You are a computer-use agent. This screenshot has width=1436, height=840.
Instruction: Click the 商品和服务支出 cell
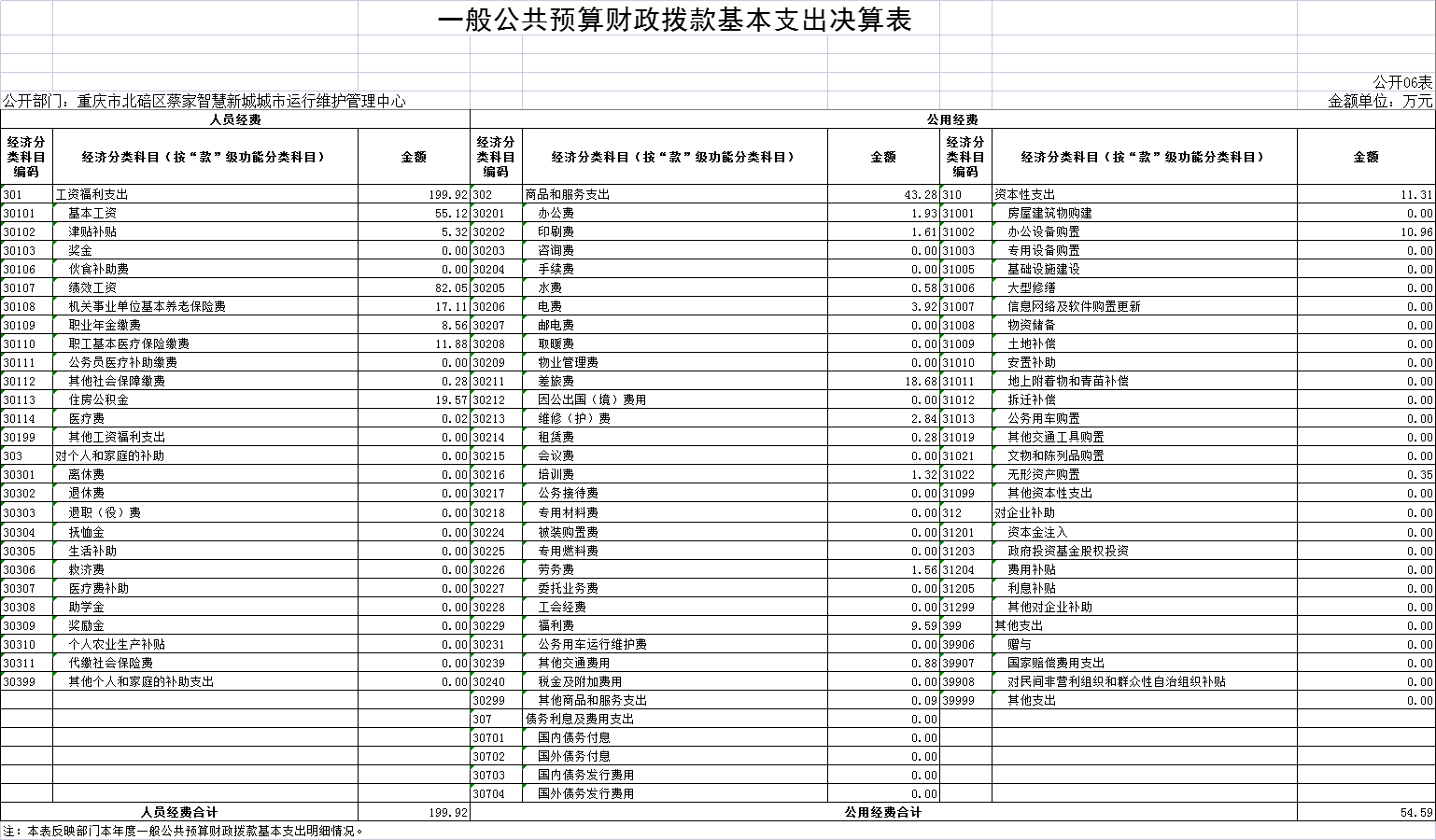[x=675, y=194]
